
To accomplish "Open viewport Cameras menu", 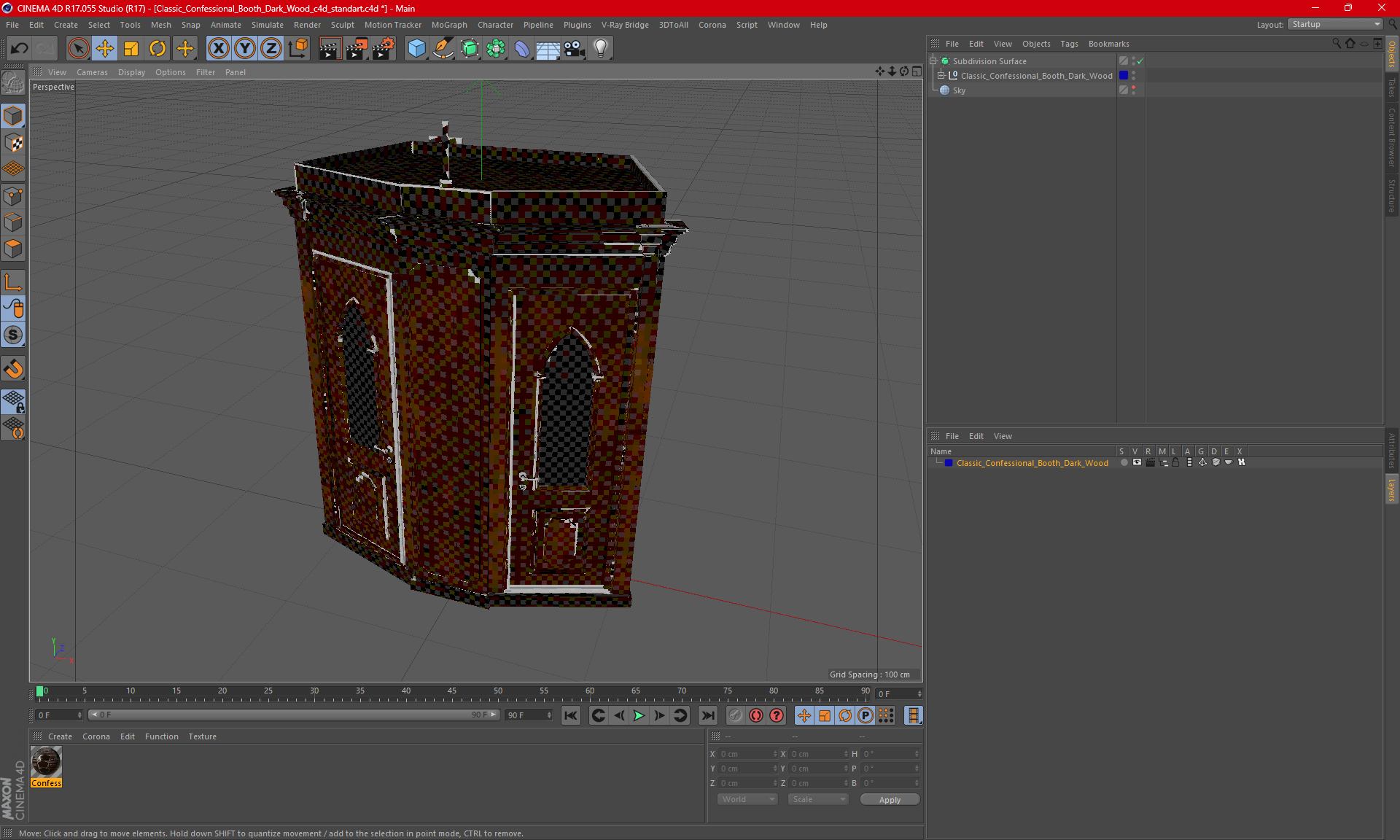I will click(x=92, y=72).
